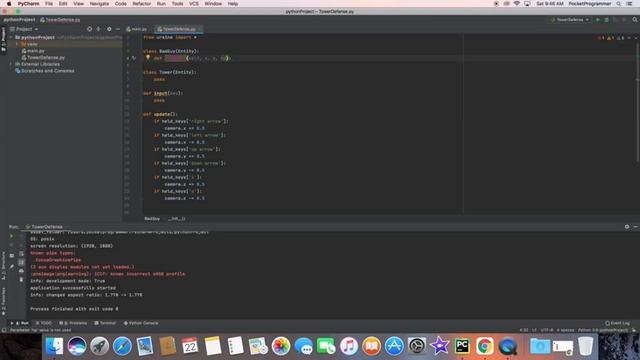This screenshot has width=640, height=360.
Task: Toggle the Project side tool window stripe
Action: tap(3, 39)
